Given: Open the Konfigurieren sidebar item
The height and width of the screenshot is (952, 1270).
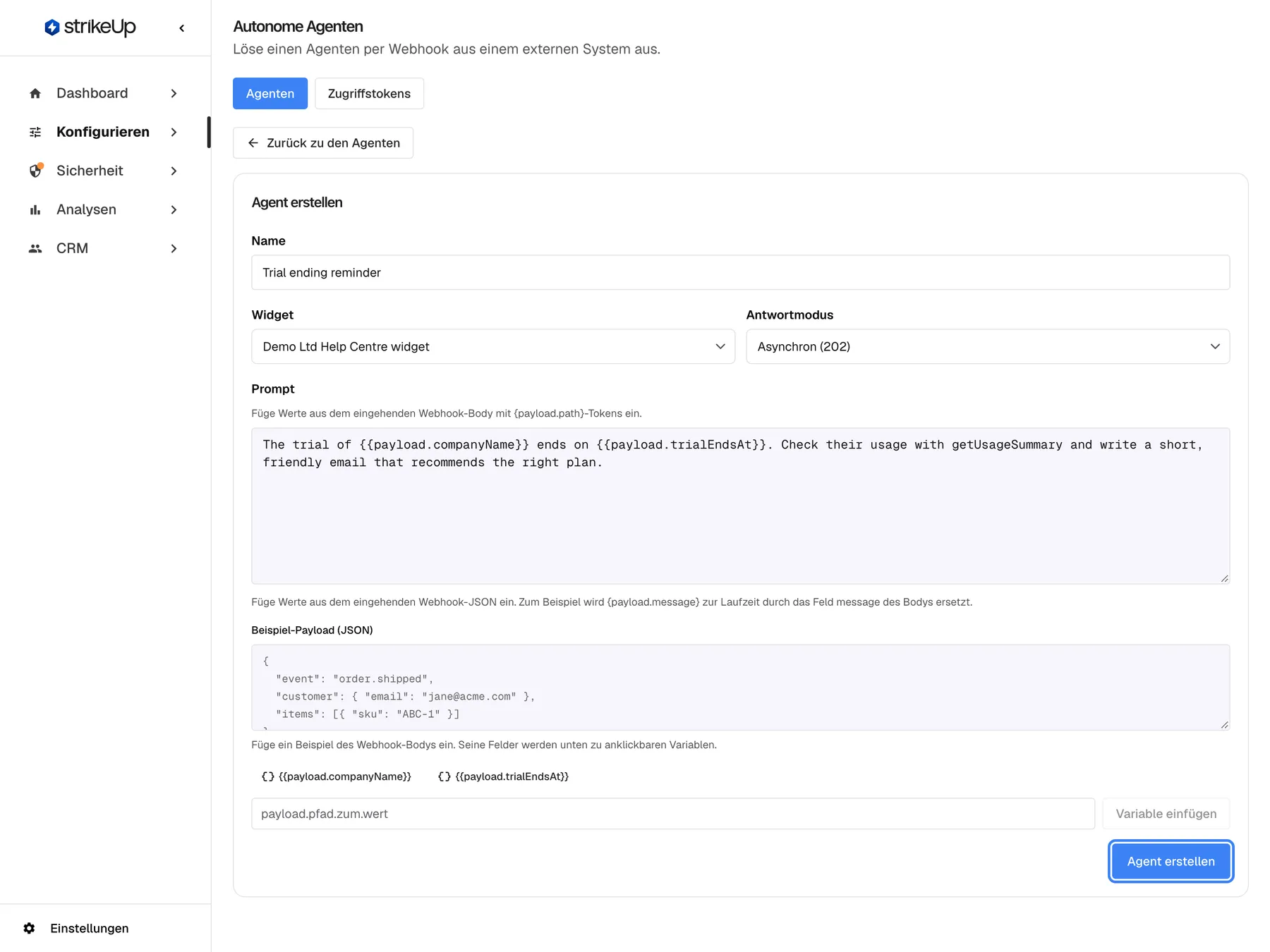Looking at the screenshot, I should pos(104,132).
